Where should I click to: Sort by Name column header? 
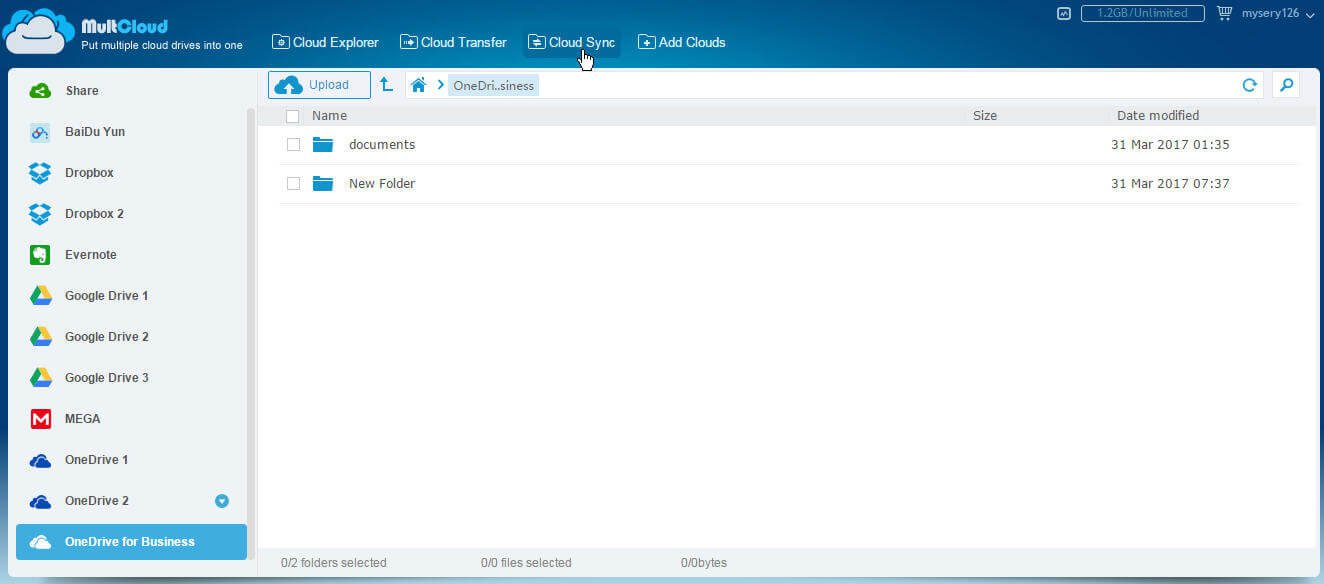pyautogui.click(x=329, y=116)
